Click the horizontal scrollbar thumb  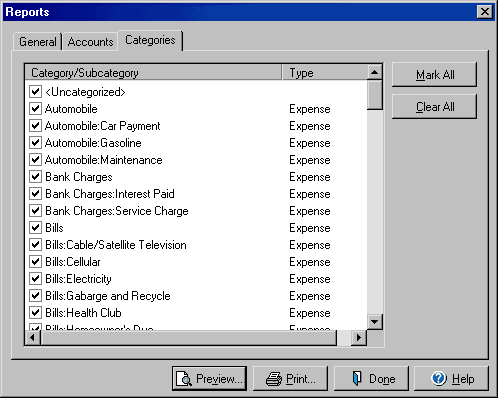click(189, 337)
